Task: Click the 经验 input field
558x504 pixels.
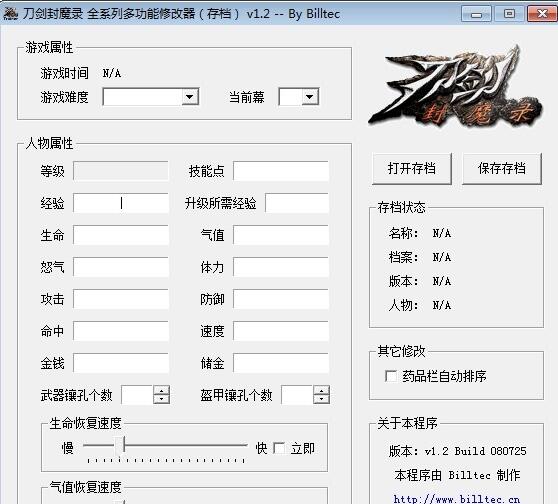Action: 121,203
